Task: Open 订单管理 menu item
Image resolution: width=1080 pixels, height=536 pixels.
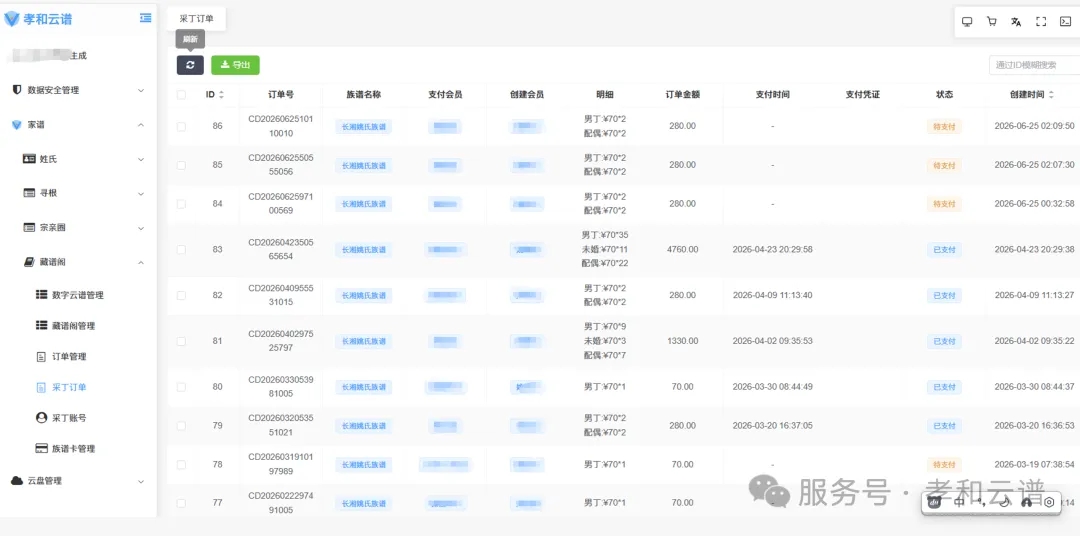Action: (69, 357)
